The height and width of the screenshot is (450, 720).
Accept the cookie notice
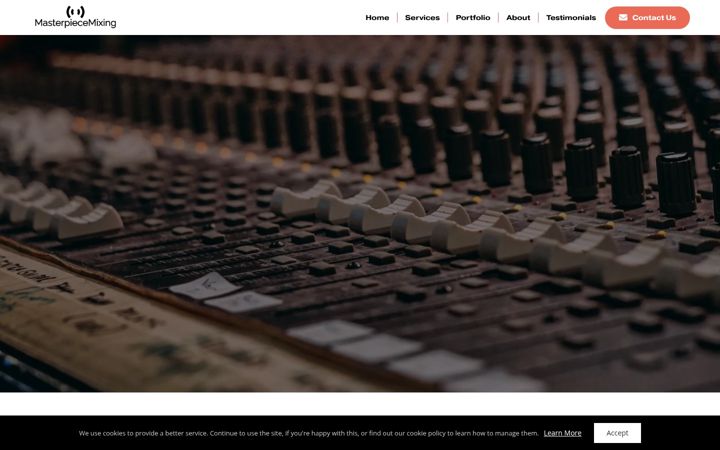coord(617,433)
